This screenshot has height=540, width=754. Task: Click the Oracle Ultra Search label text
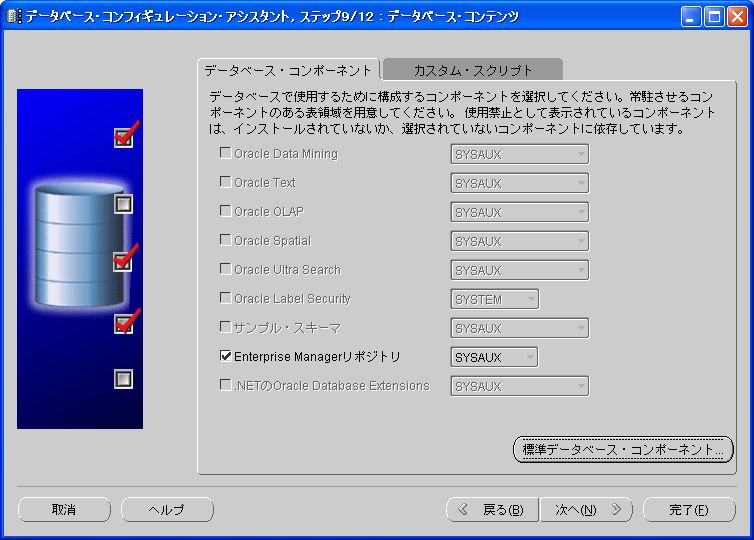(x=287, y=270)
